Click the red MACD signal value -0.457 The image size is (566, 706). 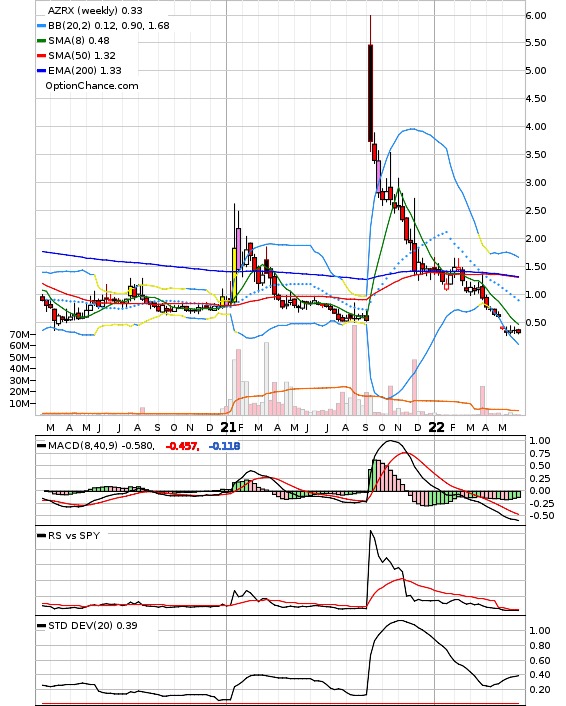(x=182, y=446)
